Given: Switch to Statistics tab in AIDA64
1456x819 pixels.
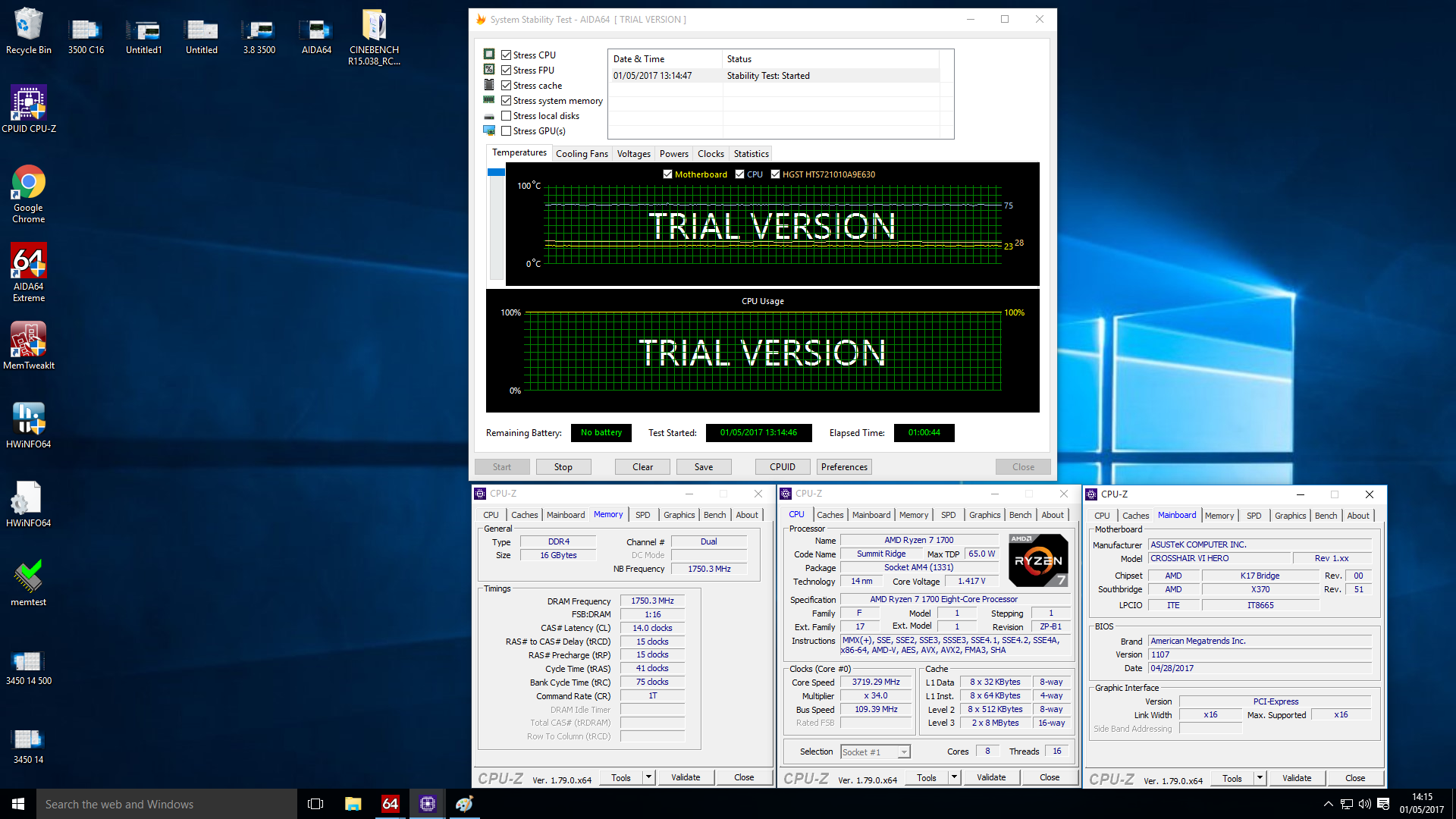Looking at the screenshot, I should point(752,154).
